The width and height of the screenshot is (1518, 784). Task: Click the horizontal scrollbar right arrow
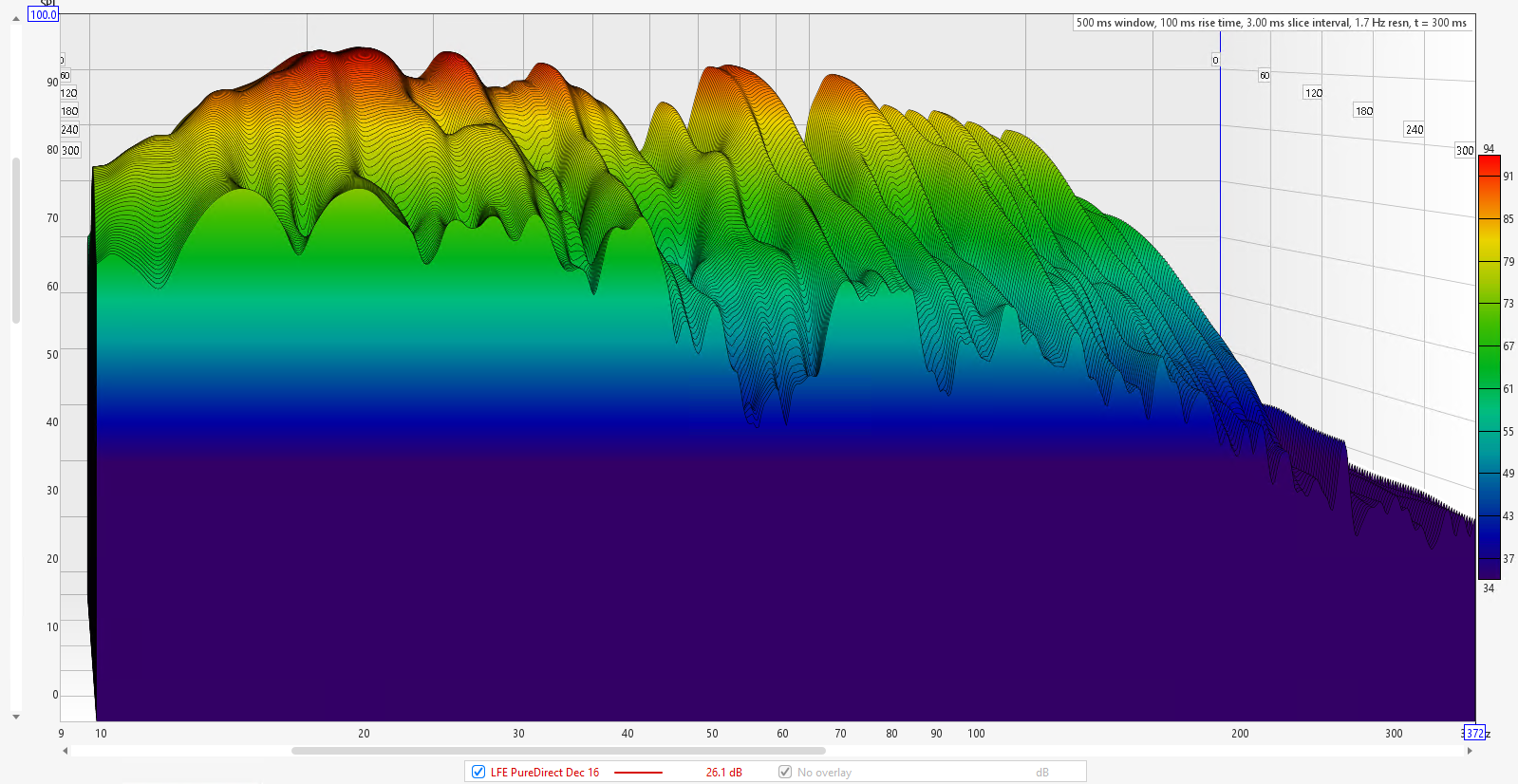(x=1470, y=751)
